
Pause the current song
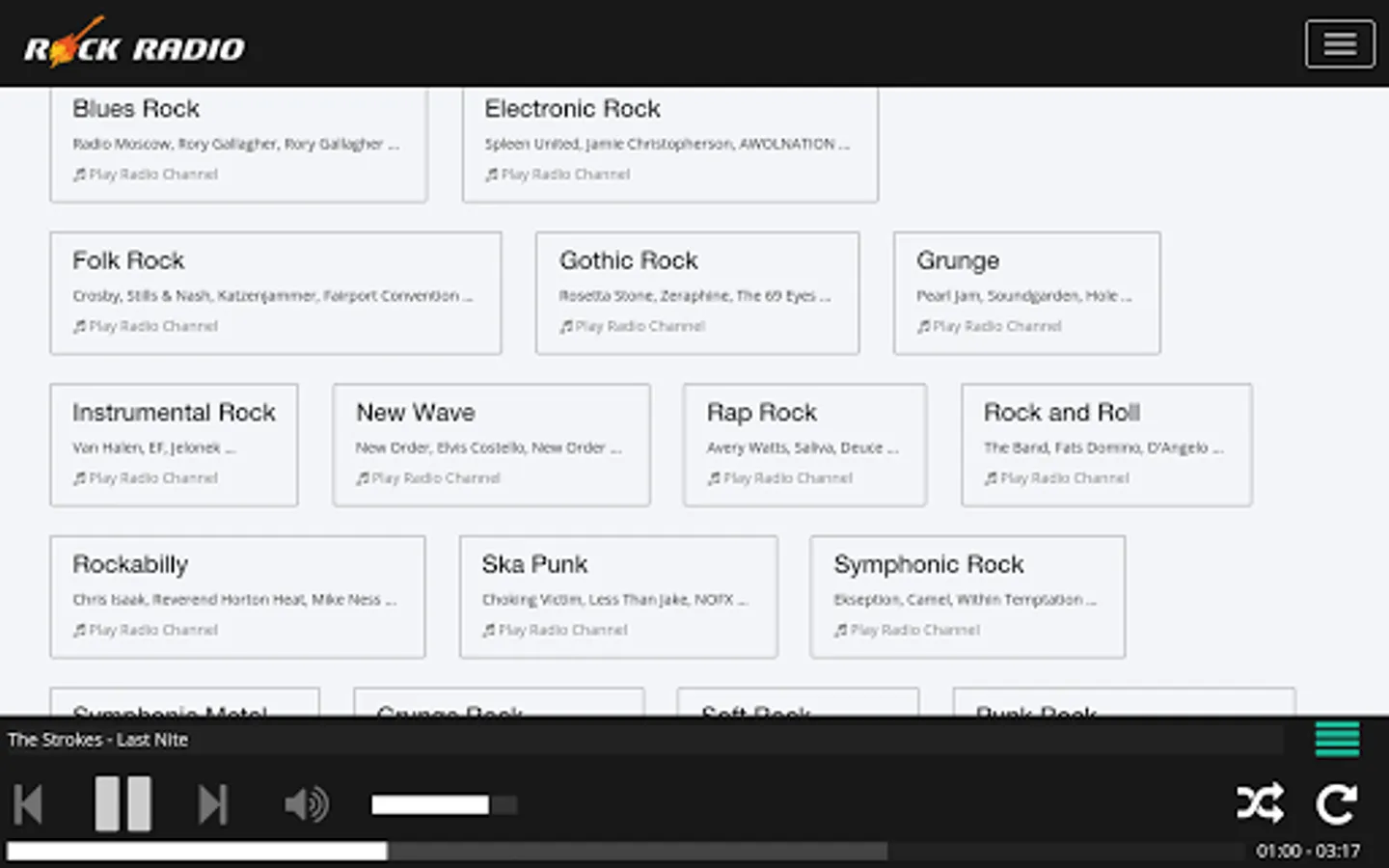(x=123, y=804)
